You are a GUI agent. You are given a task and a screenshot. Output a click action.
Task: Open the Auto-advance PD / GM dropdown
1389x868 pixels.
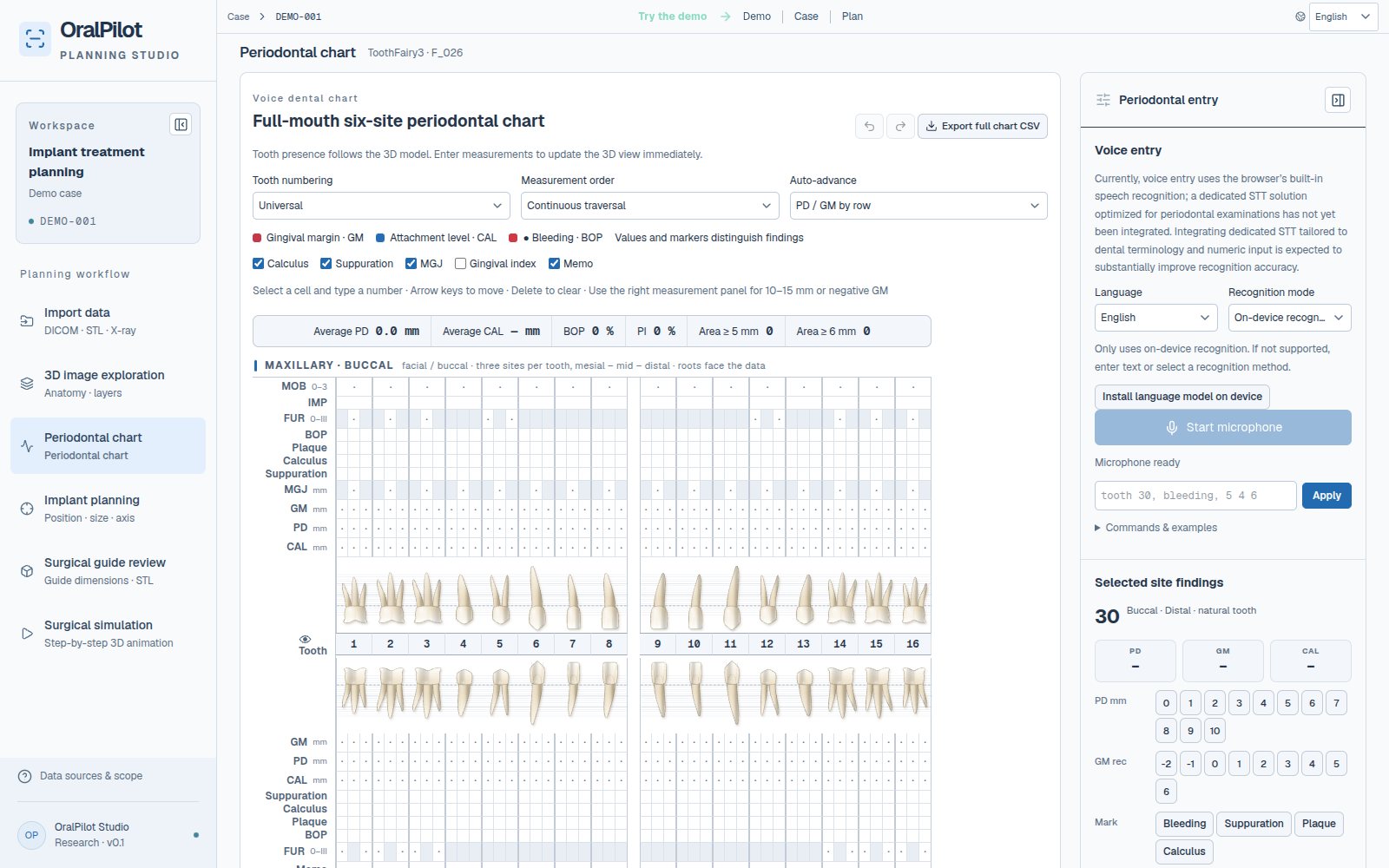918,206
